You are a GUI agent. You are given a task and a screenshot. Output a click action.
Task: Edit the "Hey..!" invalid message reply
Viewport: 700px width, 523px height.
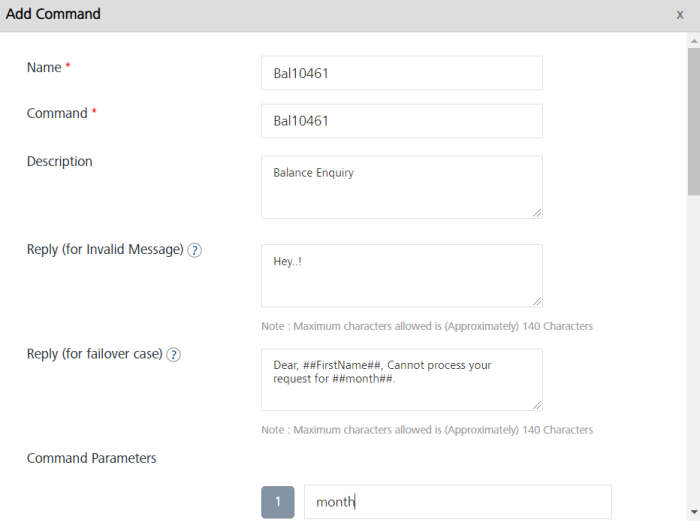(401, 275)
